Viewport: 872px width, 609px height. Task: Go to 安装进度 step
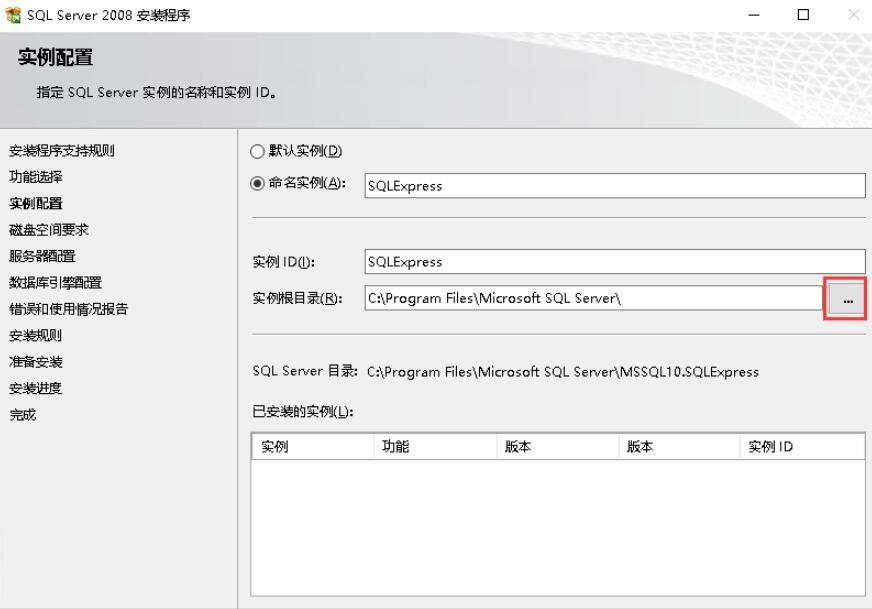36,388
